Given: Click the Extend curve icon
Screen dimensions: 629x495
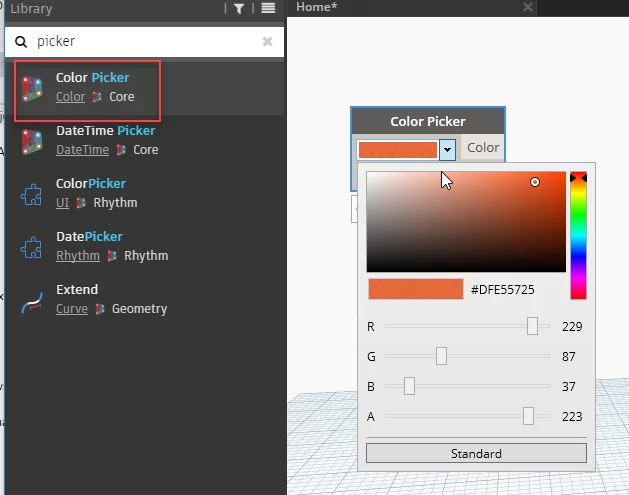Looking at the screenshot, I should (32, 300).
